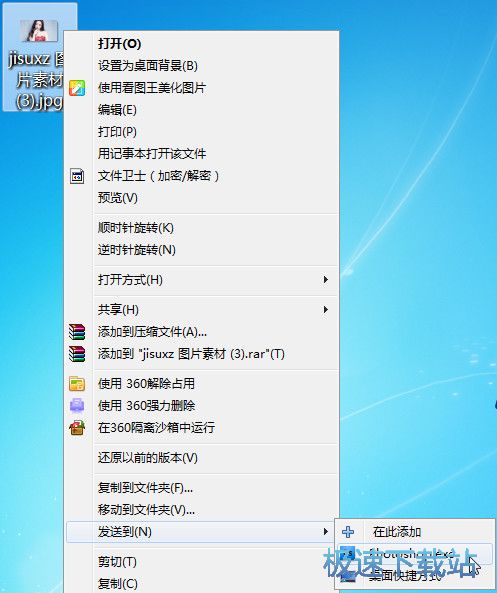Click the jisuxz 图片素材 (3).jpg thumbnail
The height and width of the screenshot is (593, 497).
(39, 31)
